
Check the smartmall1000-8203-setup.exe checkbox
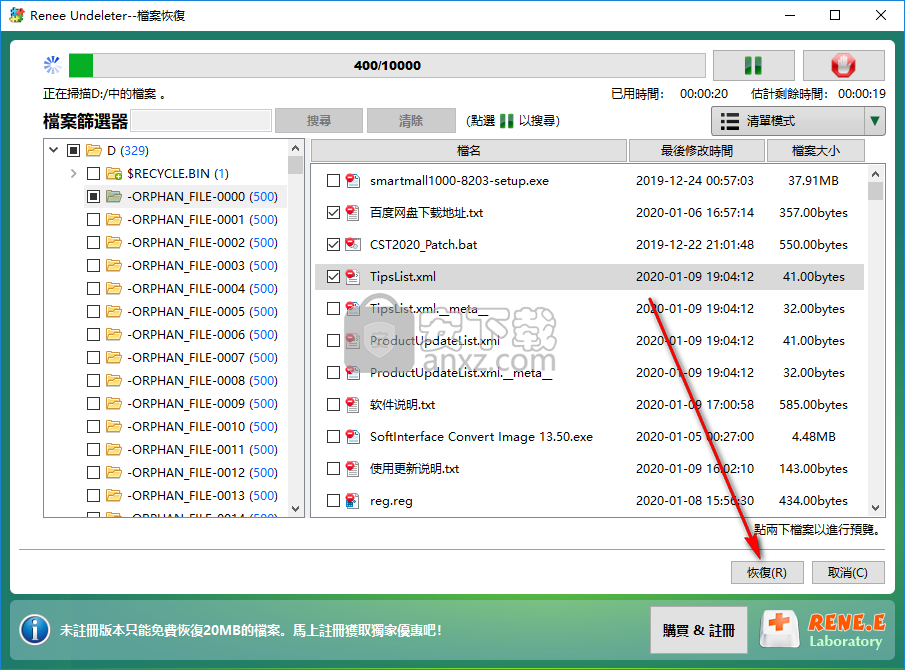[x=333, y=181]
